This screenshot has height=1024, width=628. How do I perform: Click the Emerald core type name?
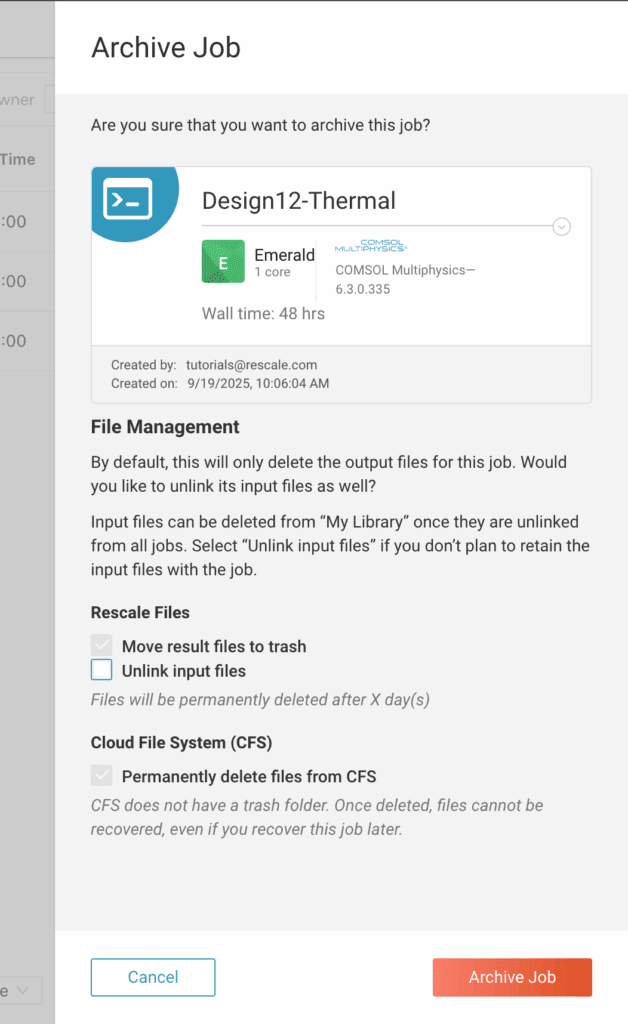[x=285, y=255]
